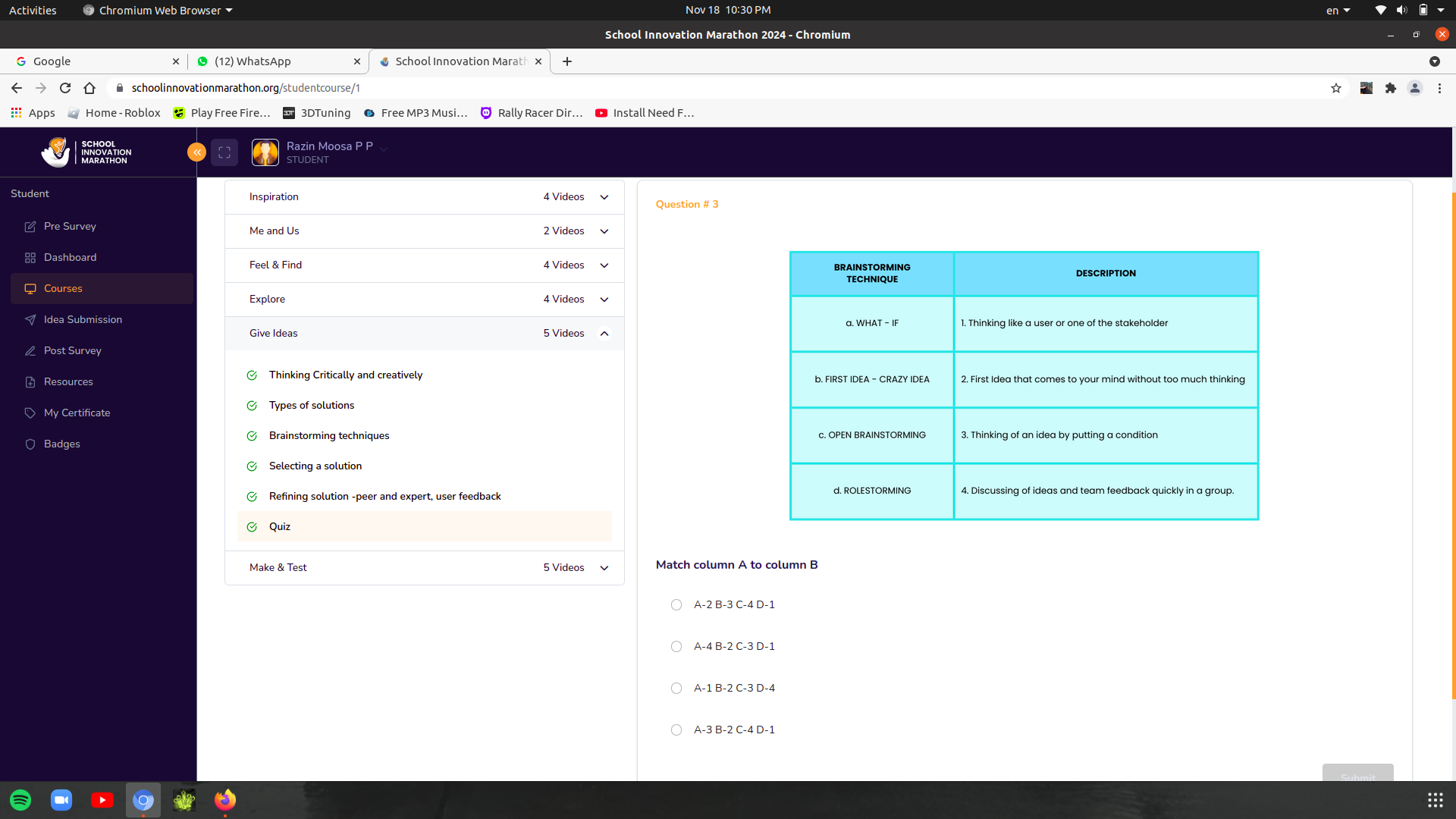The image size is (1456, 819).
Task: Click the Pre Survey sidebar icon
Action: [29, 225]
